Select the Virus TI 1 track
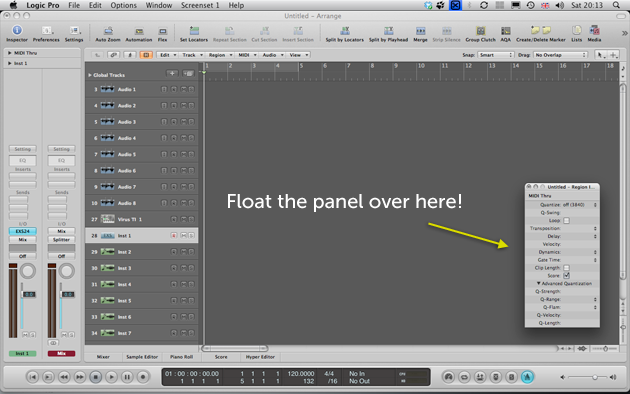This screenshot has width=630, height=394. click(141, 219)
